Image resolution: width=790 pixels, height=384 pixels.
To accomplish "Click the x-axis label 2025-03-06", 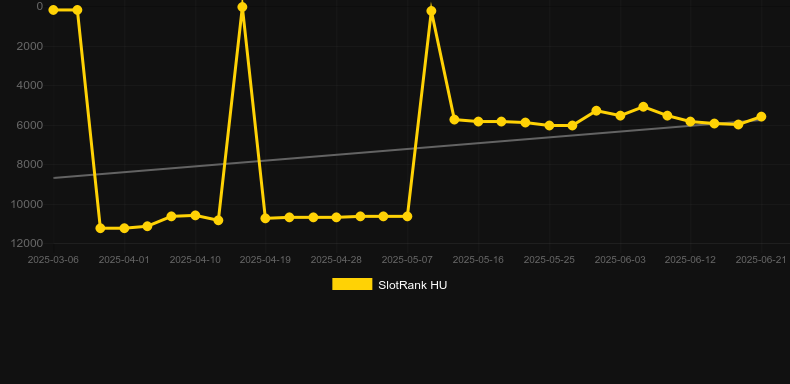I will pyautogui.click(x=53, y=260).
